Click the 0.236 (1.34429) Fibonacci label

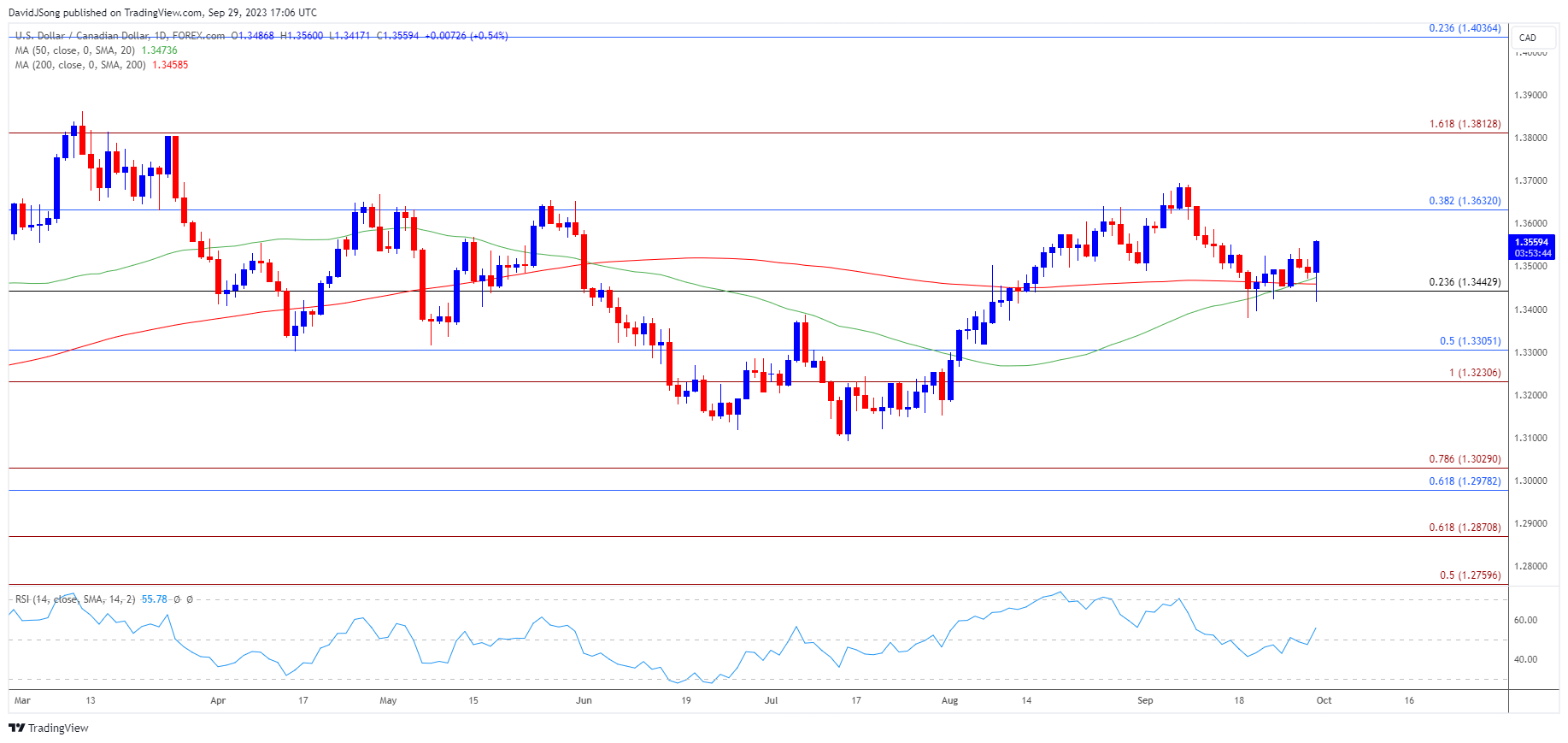1465,282
